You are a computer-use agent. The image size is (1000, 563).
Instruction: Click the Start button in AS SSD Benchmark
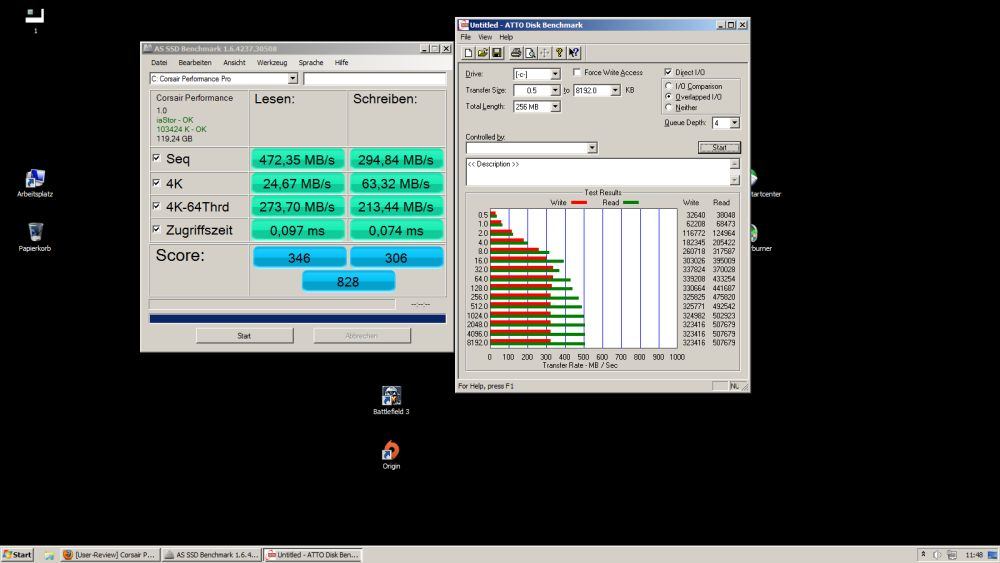pyautogui.click(x=244, y=335)
